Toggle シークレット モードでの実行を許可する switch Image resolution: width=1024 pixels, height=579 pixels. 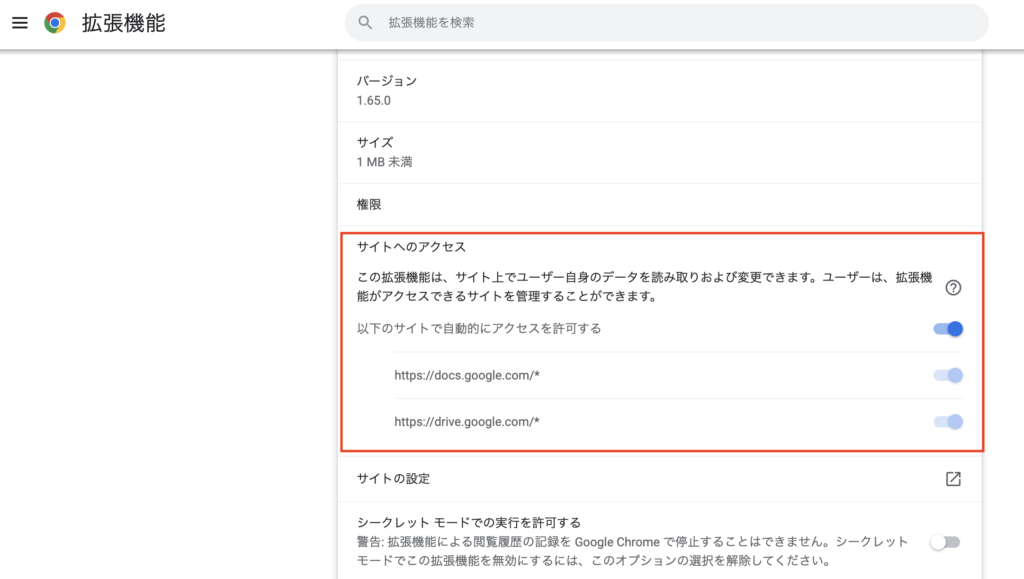point(945,542)
